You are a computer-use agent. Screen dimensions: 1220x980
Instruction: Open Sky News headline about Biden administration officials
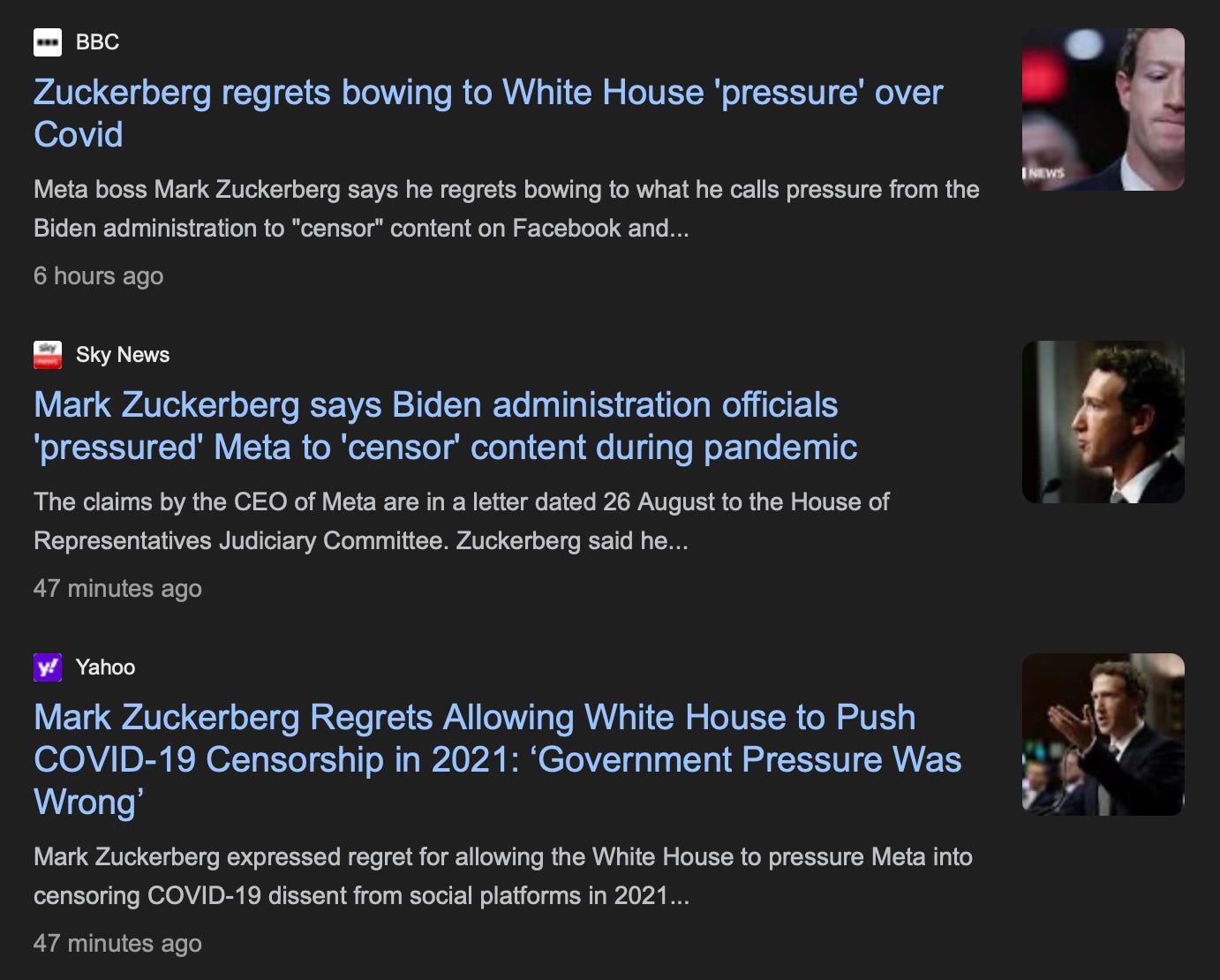point(446,426)
